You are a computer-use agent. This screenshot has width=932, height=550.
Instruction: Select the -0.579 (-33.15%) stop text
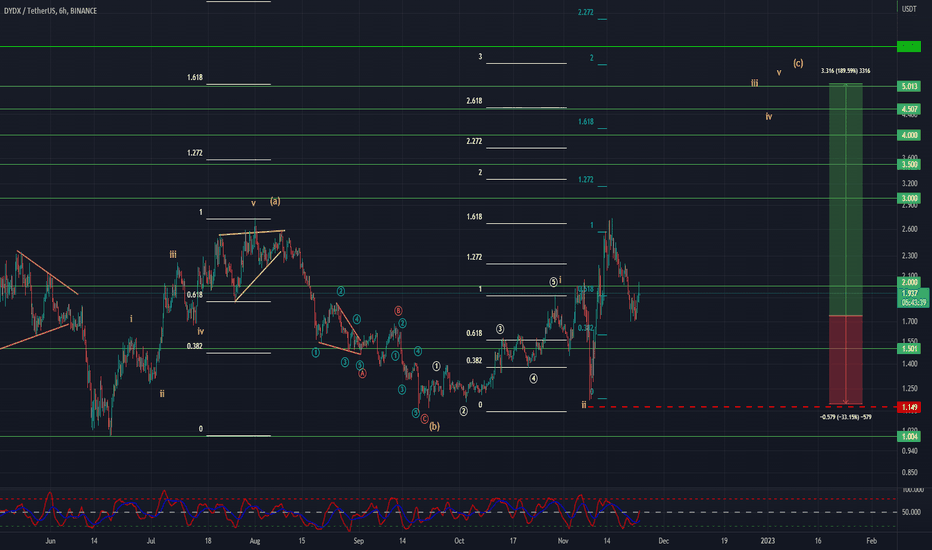(845, 417)
